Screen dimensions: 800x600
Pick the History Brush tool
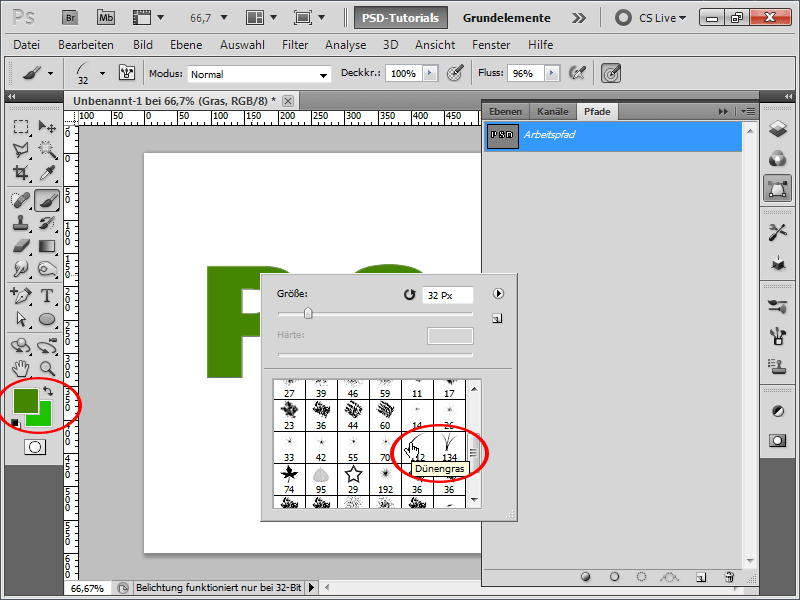(x=47, y=223)
